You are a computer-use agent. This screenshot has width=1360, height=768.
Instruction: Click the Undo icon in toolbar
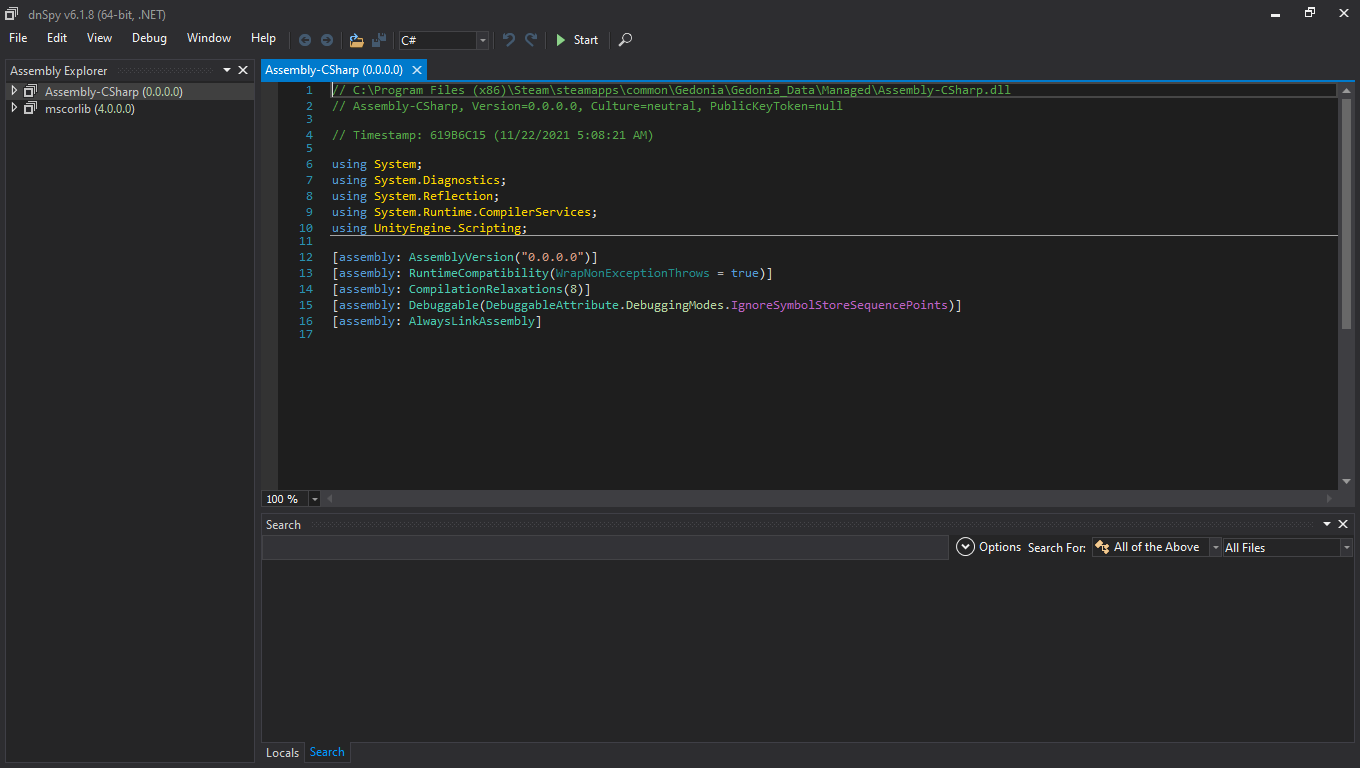pos(509,40)
